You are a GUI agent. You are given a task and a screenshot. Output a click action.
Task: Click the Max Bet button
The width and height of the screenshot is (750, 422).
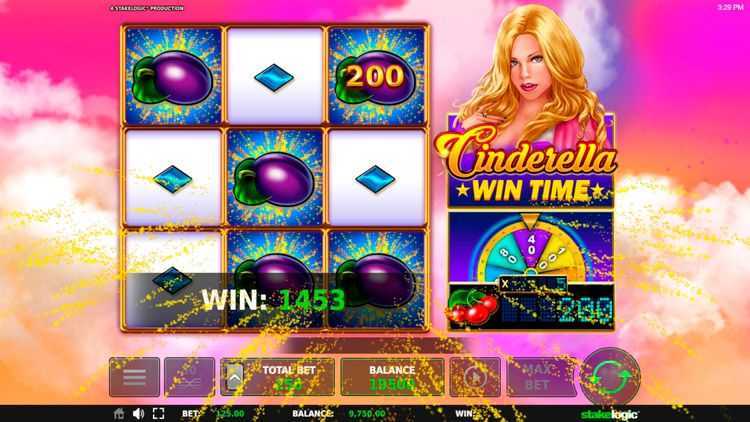[538, 377]
